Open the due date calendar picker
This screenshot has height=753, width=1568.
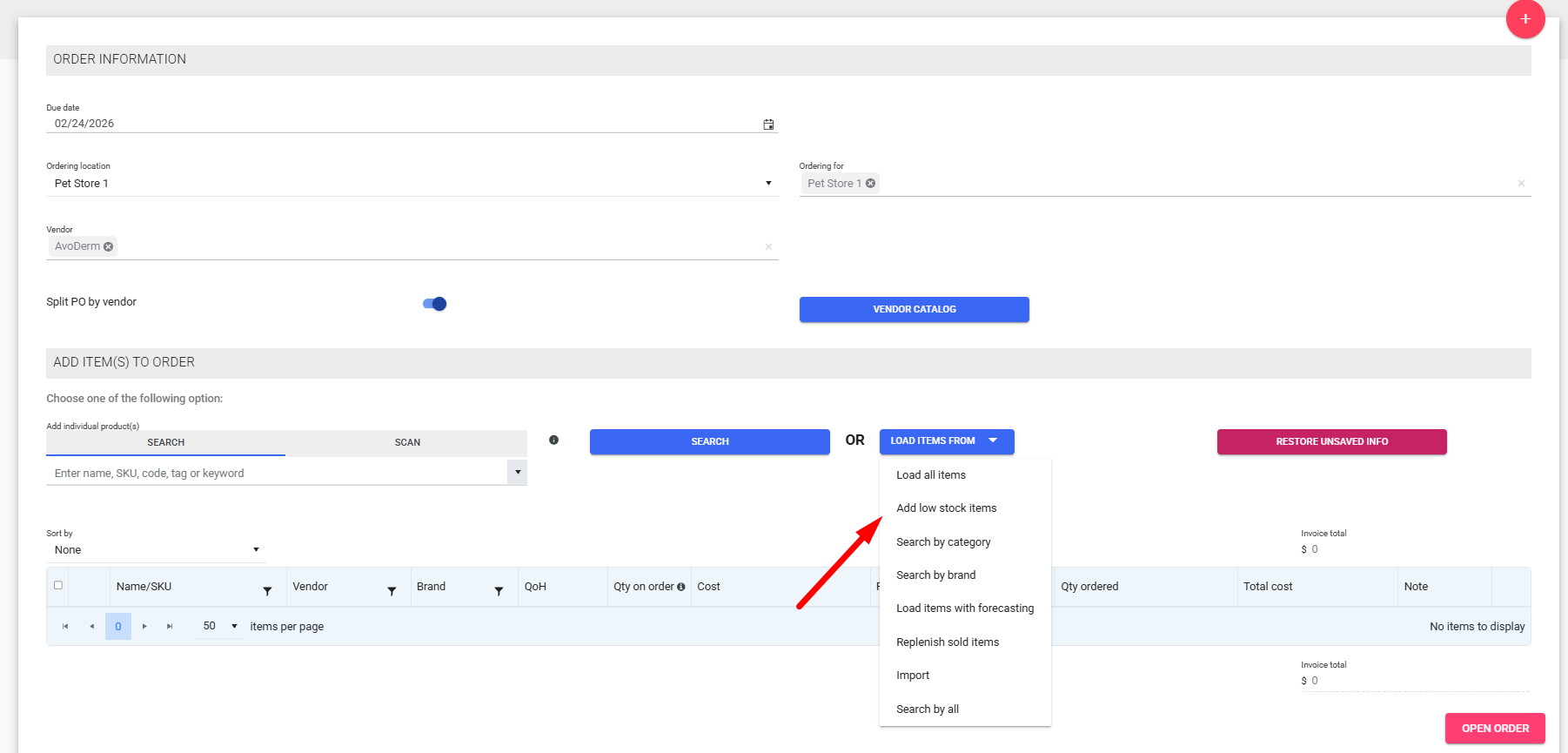(768, 124)
